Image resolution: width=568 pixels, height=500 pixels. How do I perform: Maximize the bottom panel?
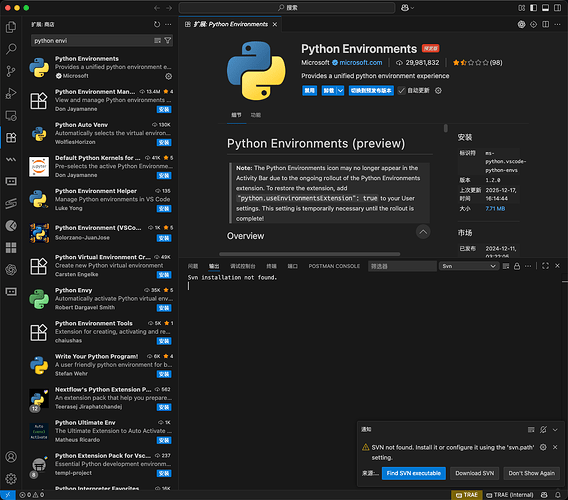click(545, 266)
